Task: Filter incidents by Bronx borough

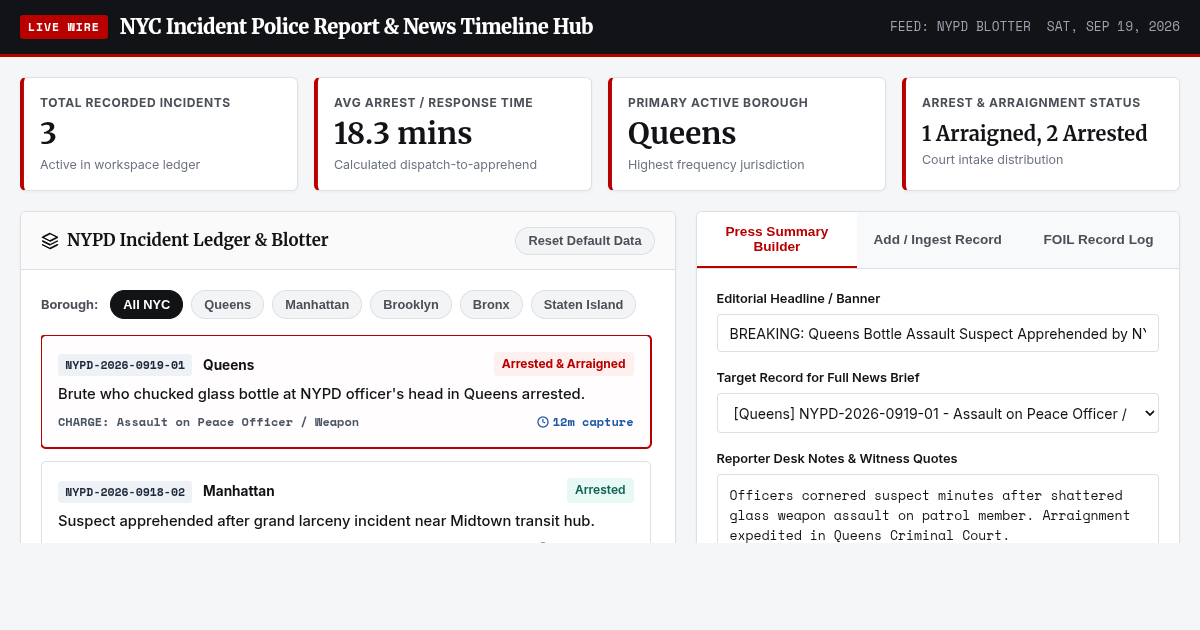Action: [491, 305]
